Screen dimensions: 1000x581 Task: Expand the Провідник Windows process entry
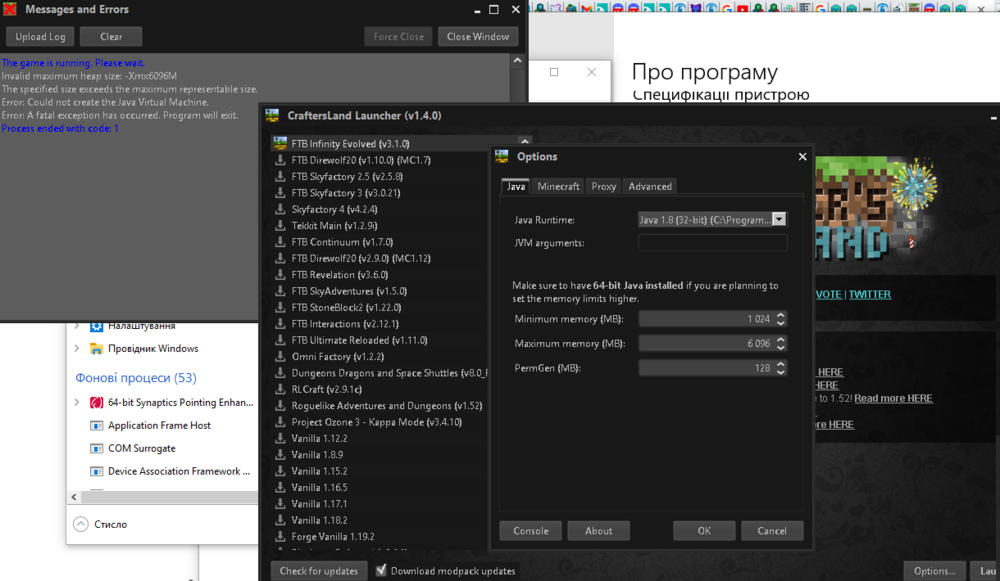pos(77,349)
